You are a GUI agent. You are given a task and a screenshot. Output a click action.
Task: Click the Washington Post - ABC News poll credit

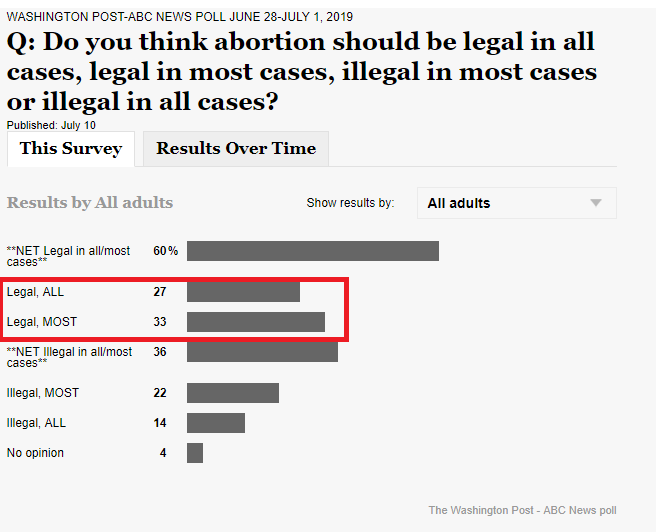[523, 511]
